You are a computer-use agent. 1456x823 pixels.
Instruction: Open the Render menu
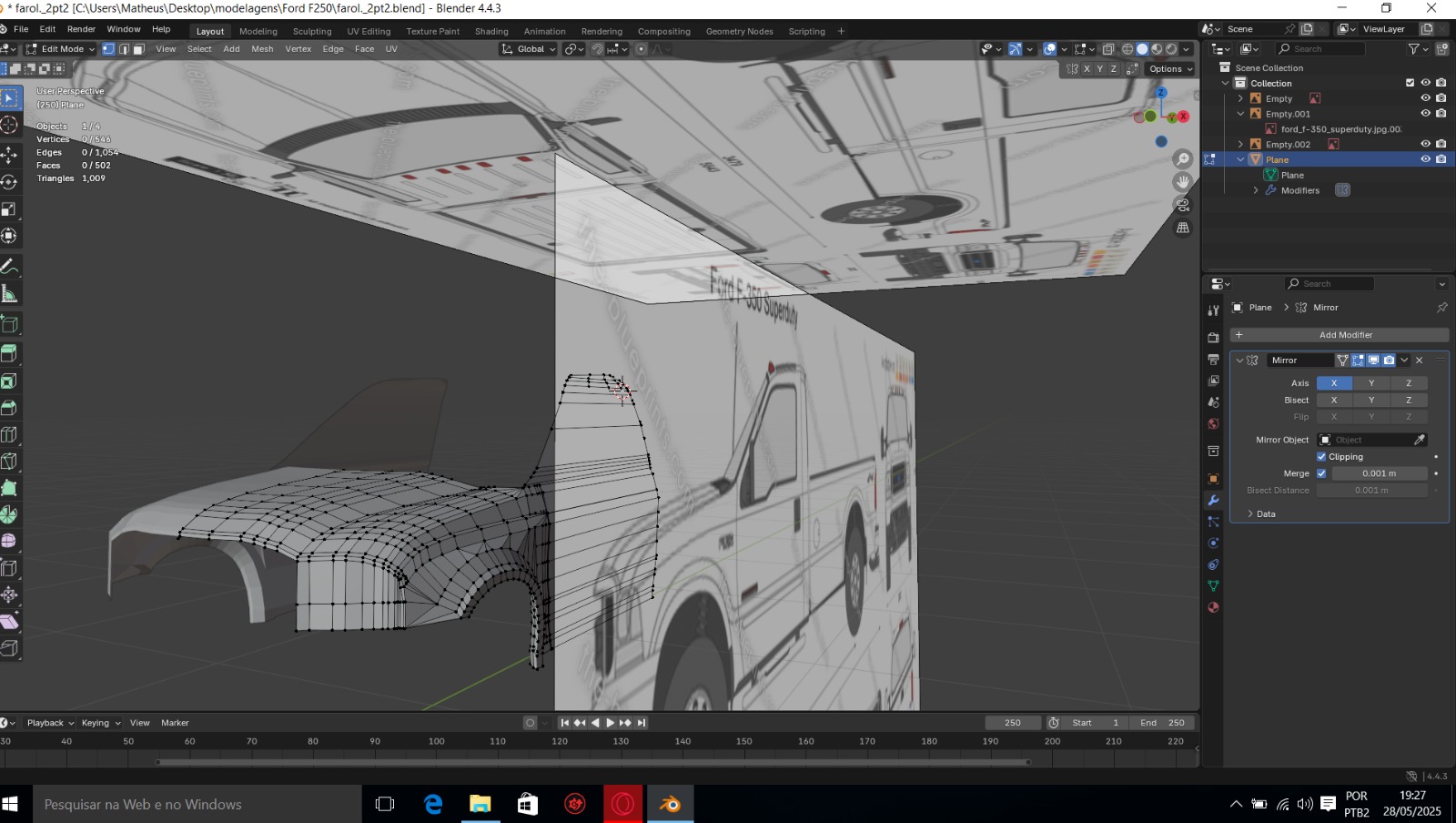(x=81, y=29)
